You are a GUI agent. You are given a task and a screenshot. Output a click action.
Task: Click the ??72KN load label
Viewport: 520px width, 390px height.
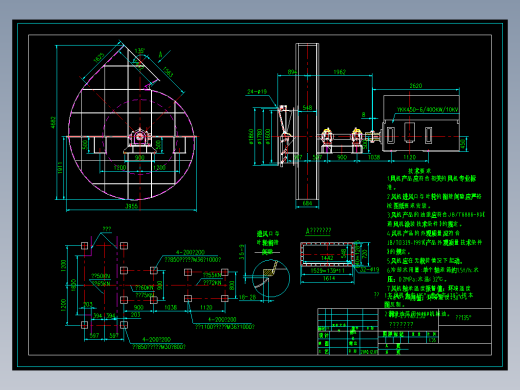(212, 283)
